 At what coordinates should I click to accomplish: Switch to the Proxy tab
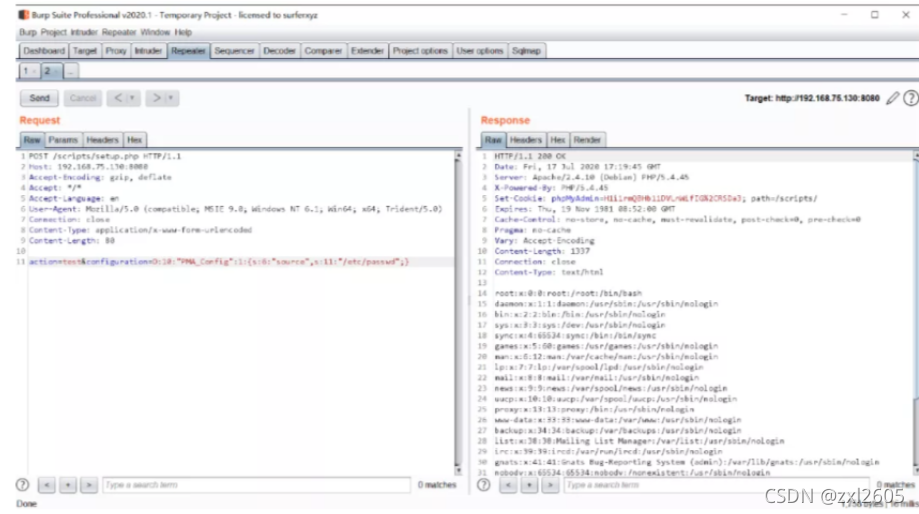pyautogui.click(x=116, y=51)
